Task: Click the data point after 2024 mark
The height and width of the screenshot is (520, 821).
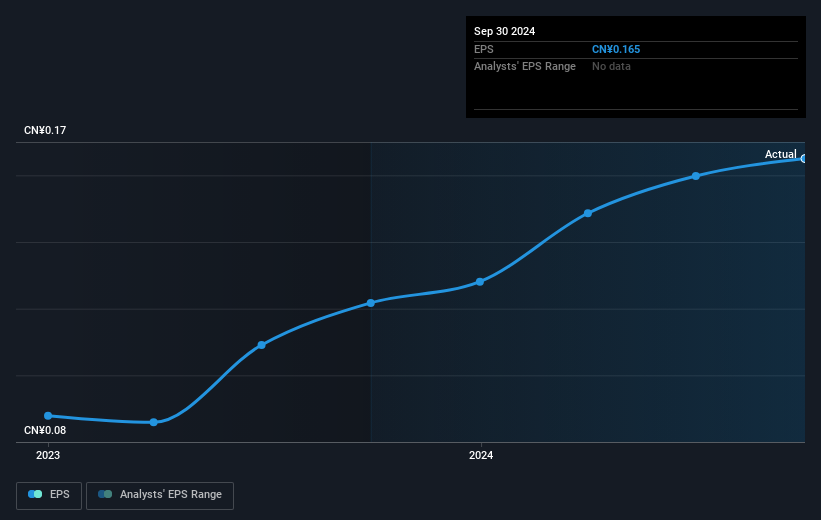Action: tap(588, 213)
